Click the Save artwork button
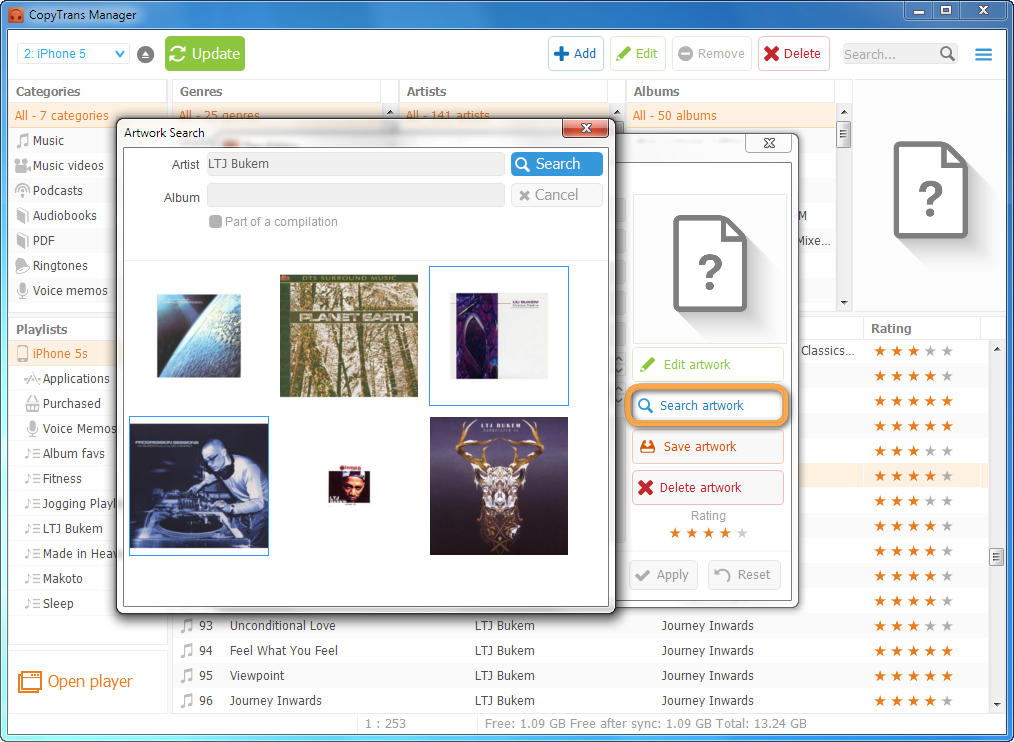 coord(707,447)
